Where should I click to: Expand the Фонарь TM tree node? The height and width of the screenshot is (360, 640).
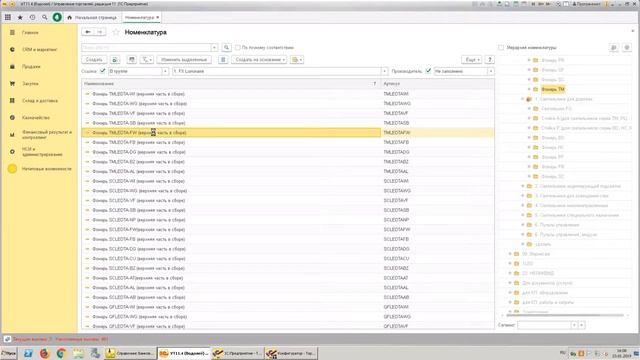(x=529, y=89)
